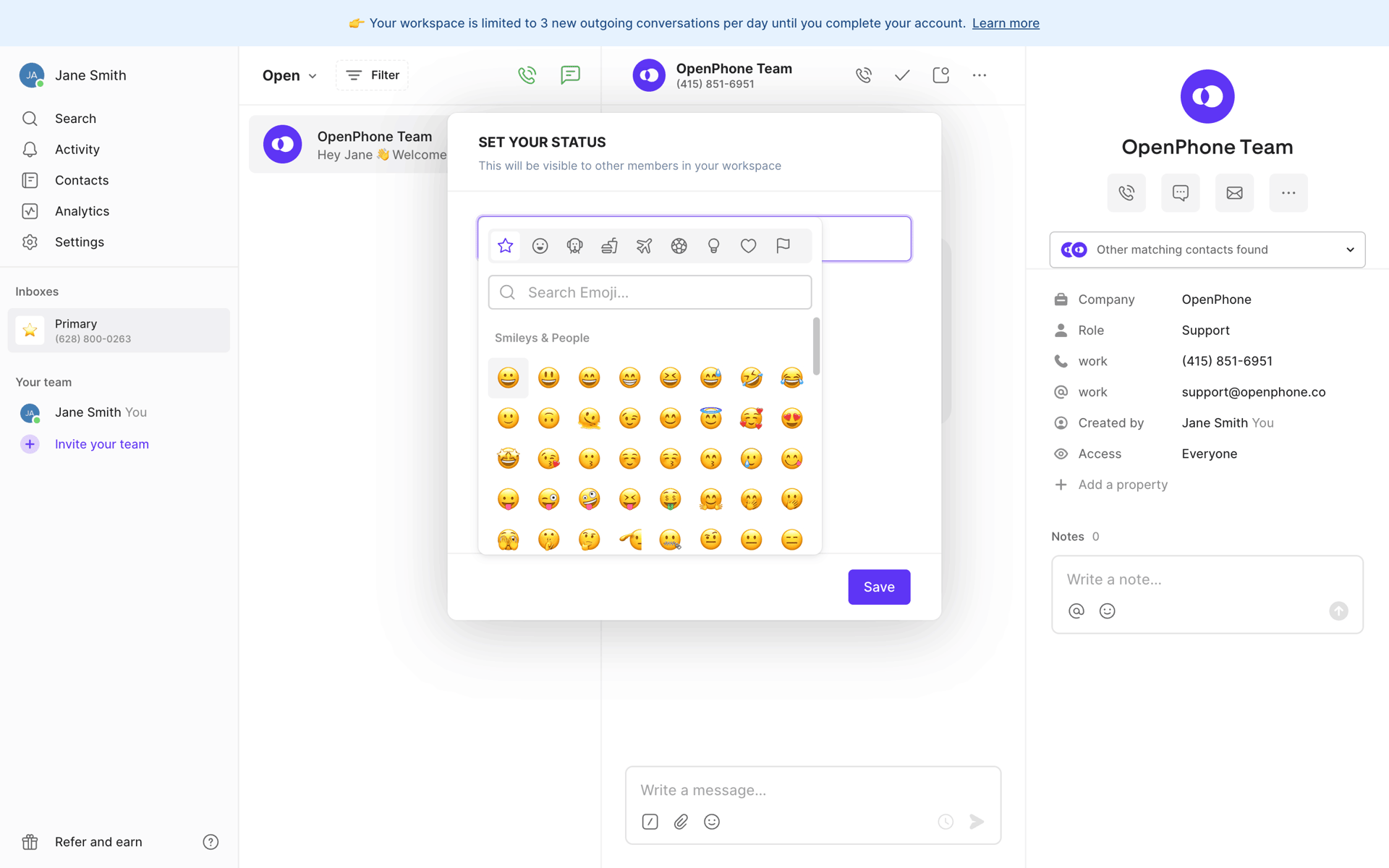Start a new call from inbox header
The image size is (1389, 868).
[527, 75]
